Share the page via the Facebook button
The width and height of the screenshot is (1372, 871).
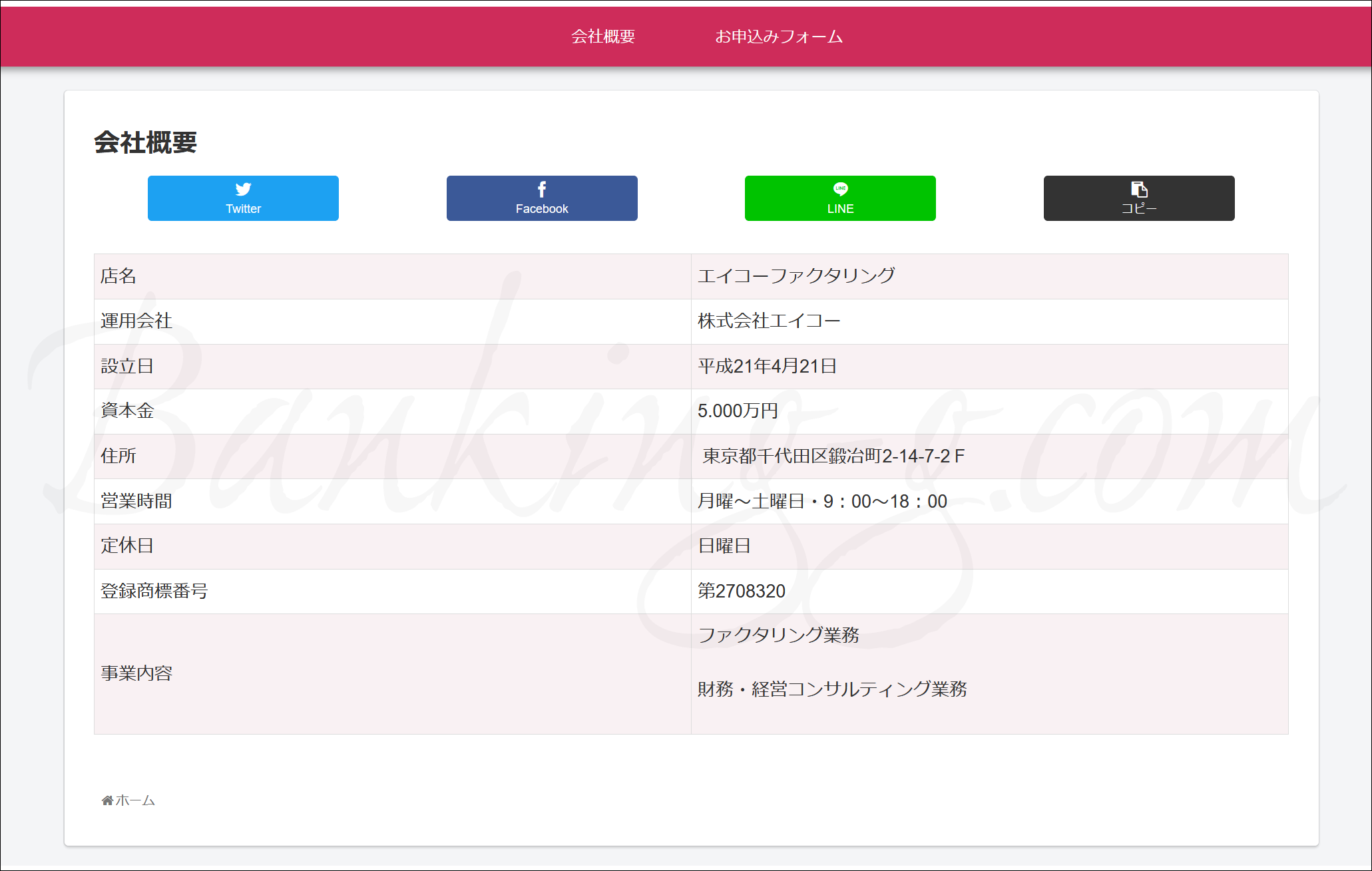click(x=542, y=199)
